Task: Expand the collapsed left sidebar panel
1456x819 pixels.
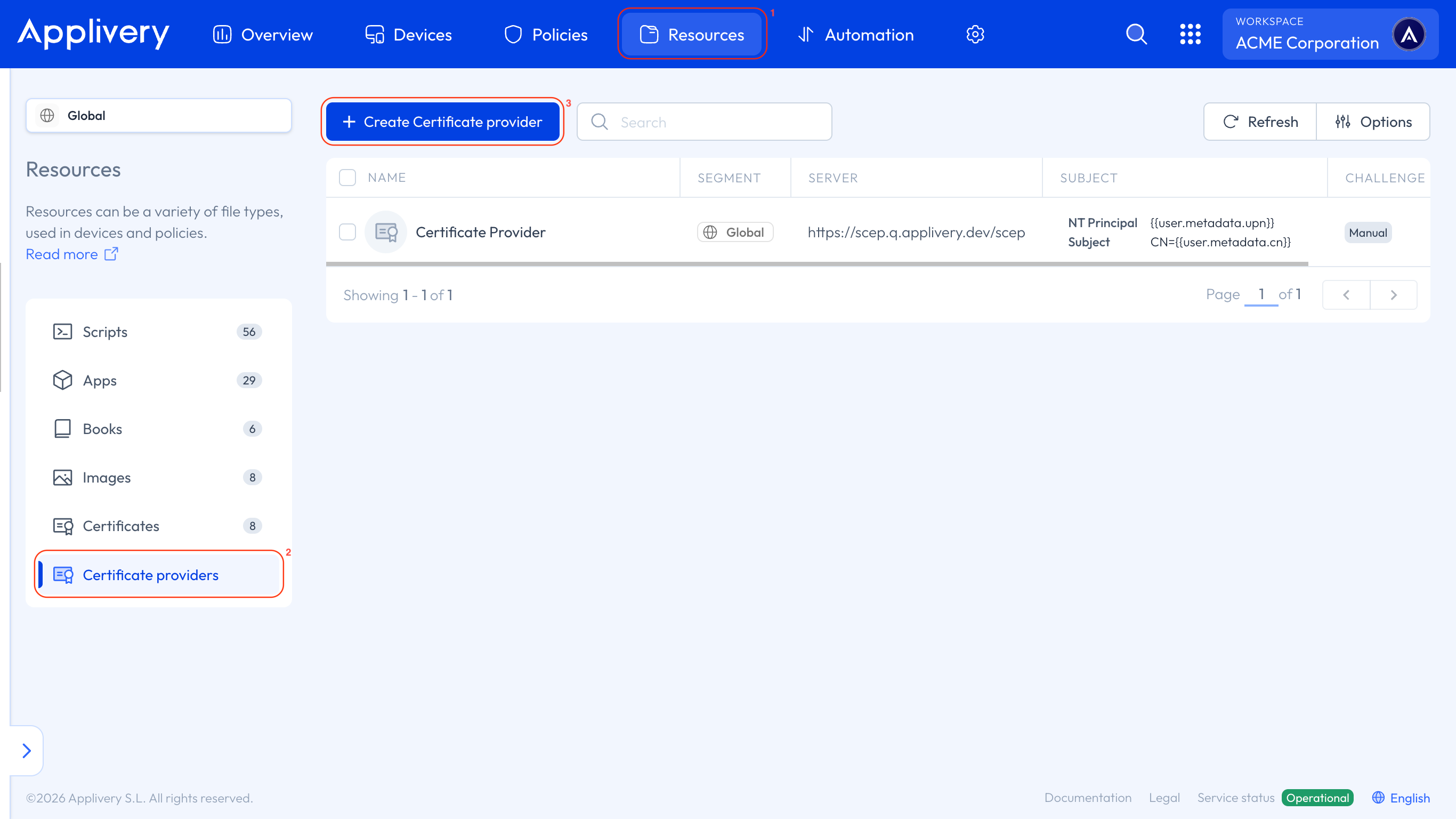Action: tap(26, 751)
